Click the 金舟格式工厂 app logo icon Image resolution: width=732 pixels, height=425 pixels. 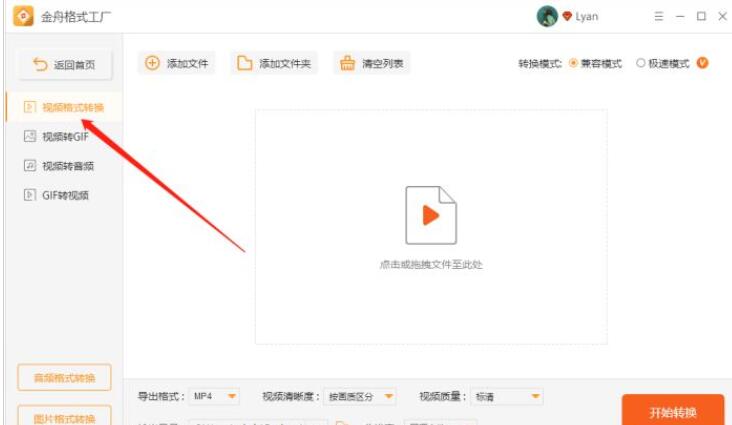(23, 16)
